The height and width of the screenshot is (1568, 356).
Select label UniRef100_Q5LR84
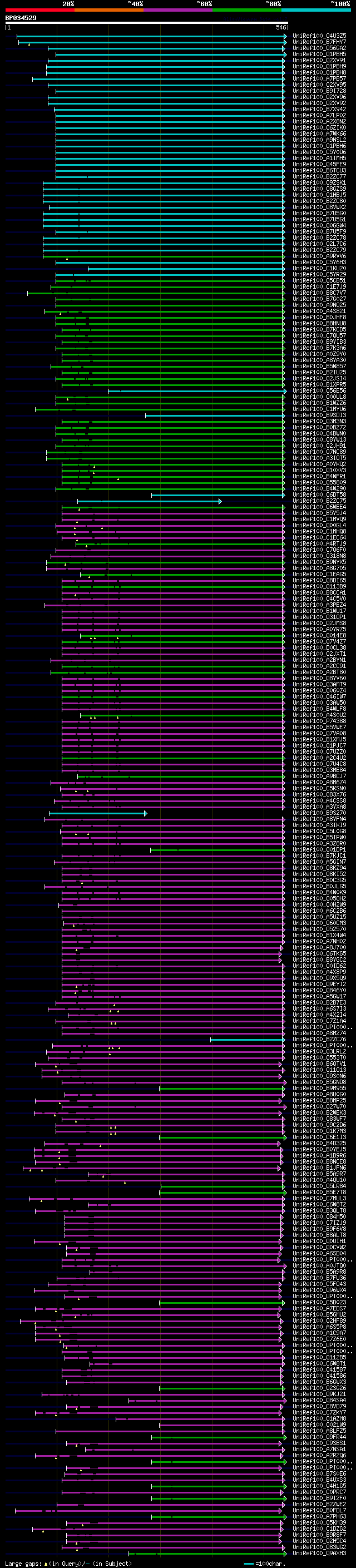(319, 1187)
